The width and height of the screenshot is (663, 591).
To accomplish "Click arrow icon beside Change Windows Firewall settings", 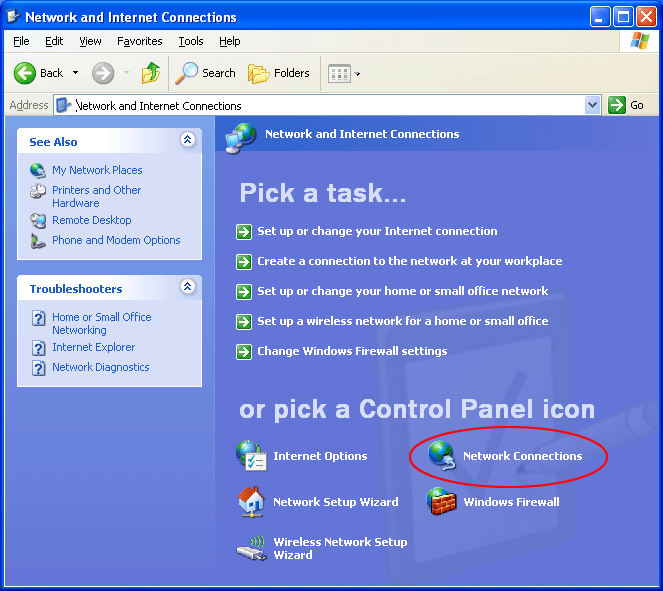I will click(244, 352).
